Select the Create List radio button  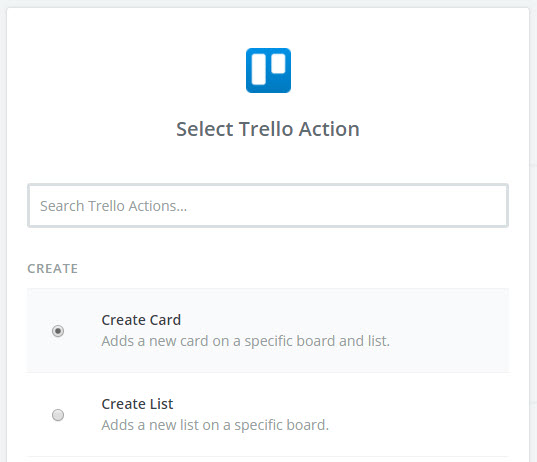point(58,415)
